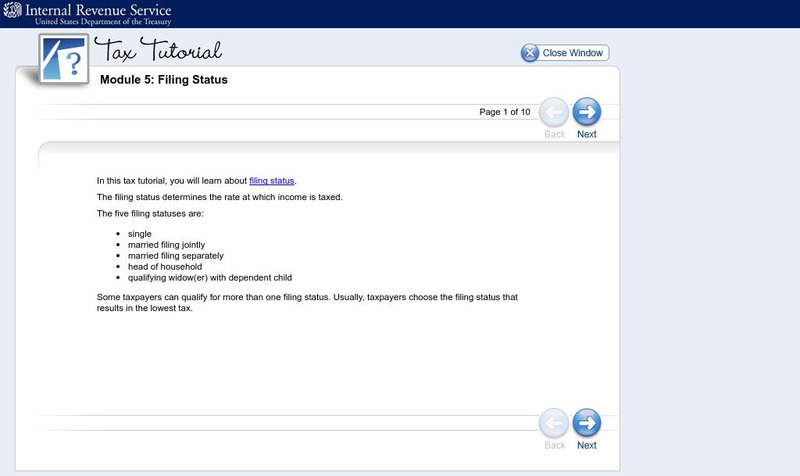The height and width of the screenshot is (476, 800).
Task: Click the bottom Next text label
Action: (x=587, y=445)
